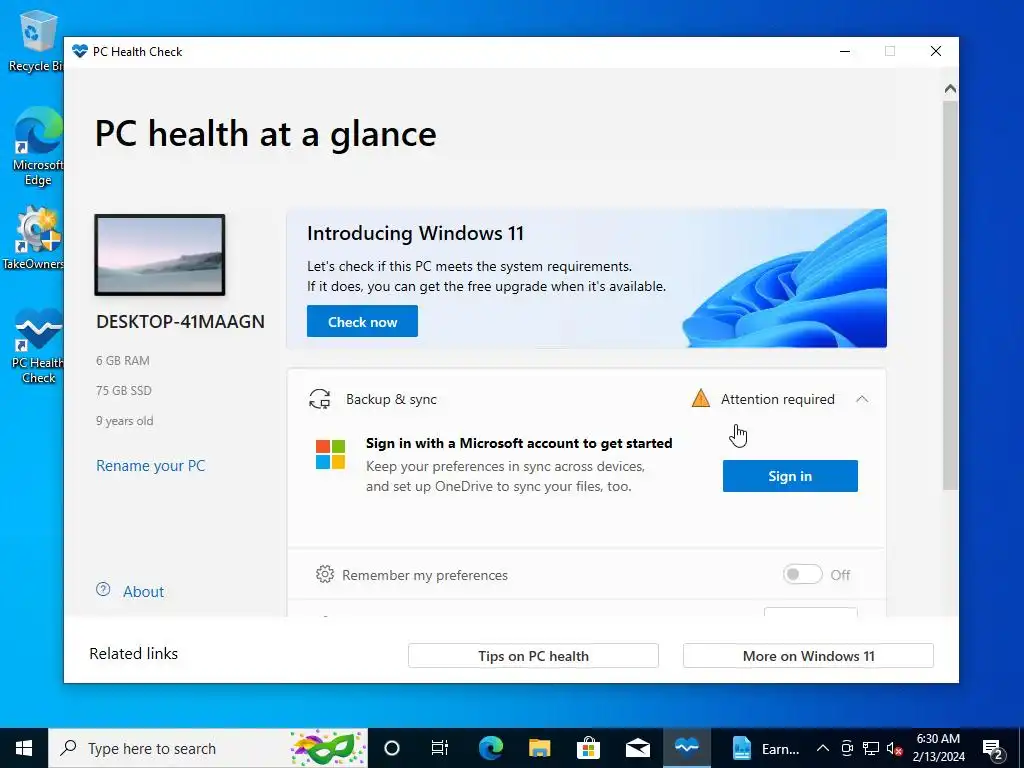
Task: Click the Backup & sync icon
Action: coord(319,399)
